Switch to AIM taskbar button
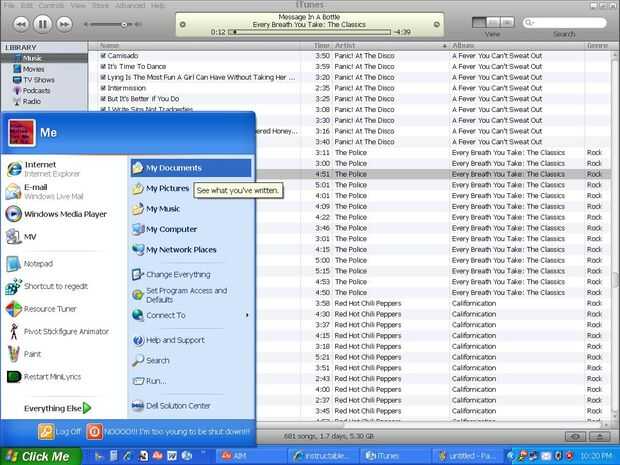Screen dimensions: 620x465 [251, 456]
